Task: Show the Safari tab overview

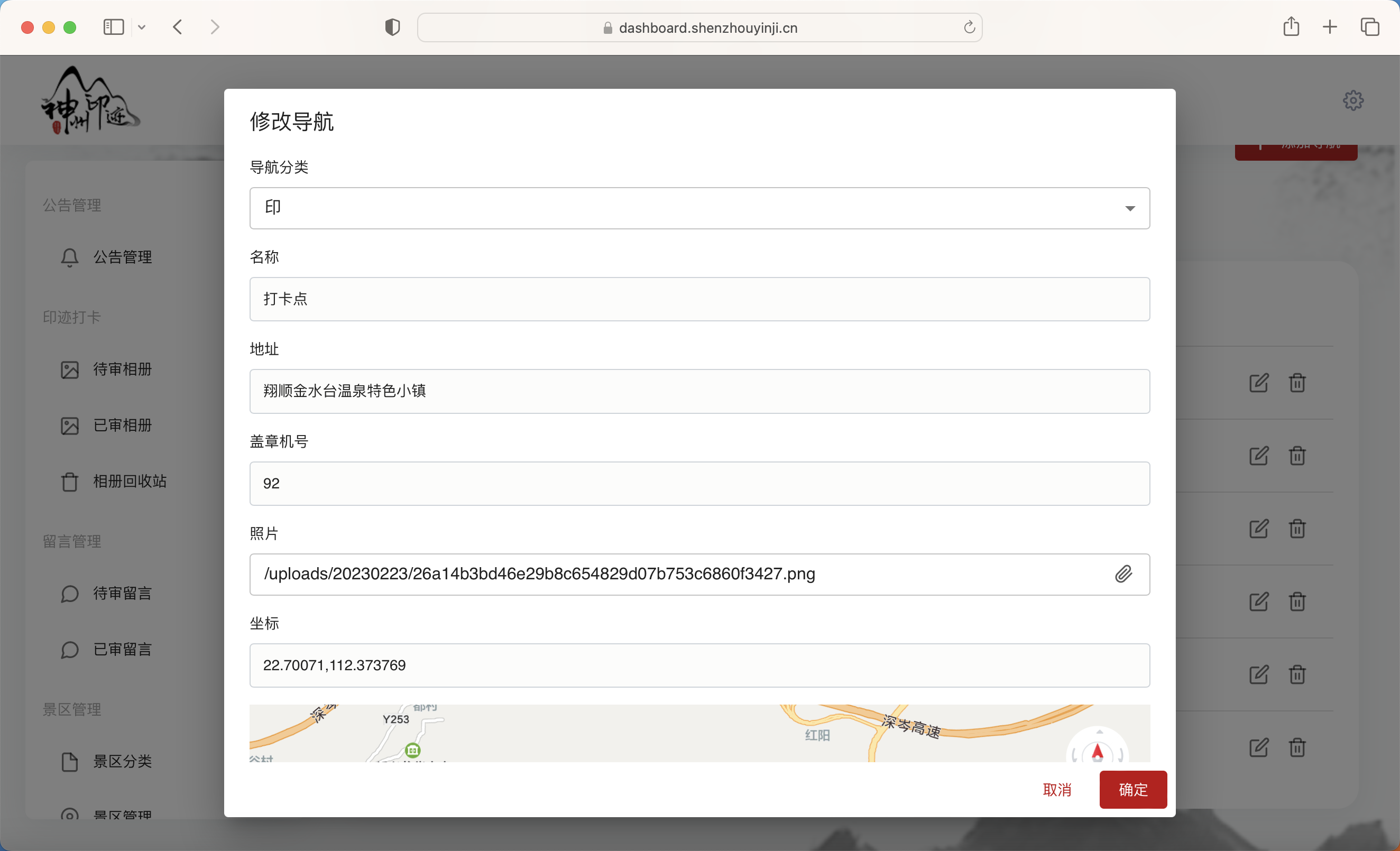Action: (1369, 27)
